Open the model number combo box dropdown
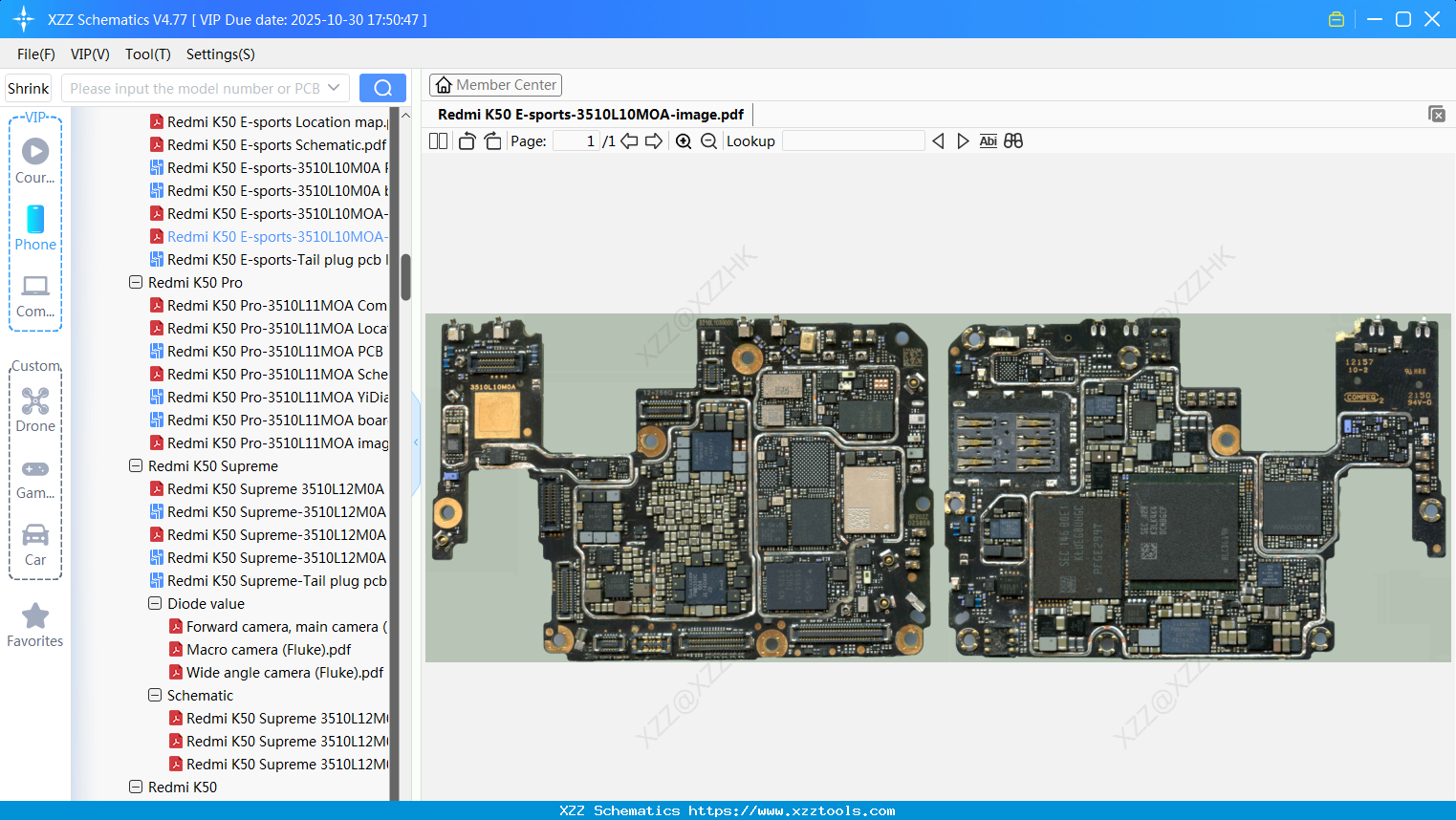The width and height of the screenshot is (1456, 820). (336, 87)
